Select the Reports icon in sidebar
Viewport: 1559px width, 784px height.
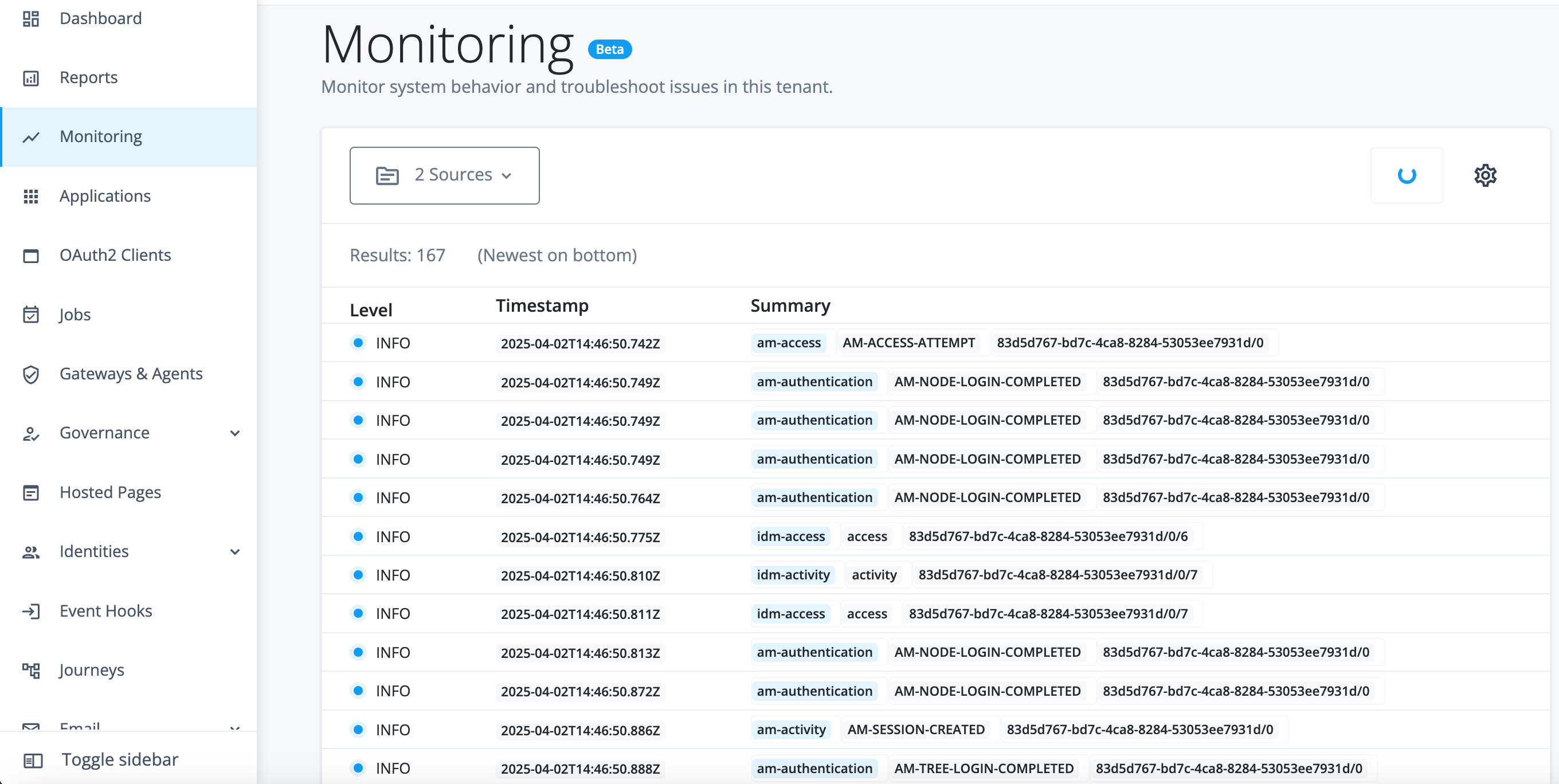[31, 78]
